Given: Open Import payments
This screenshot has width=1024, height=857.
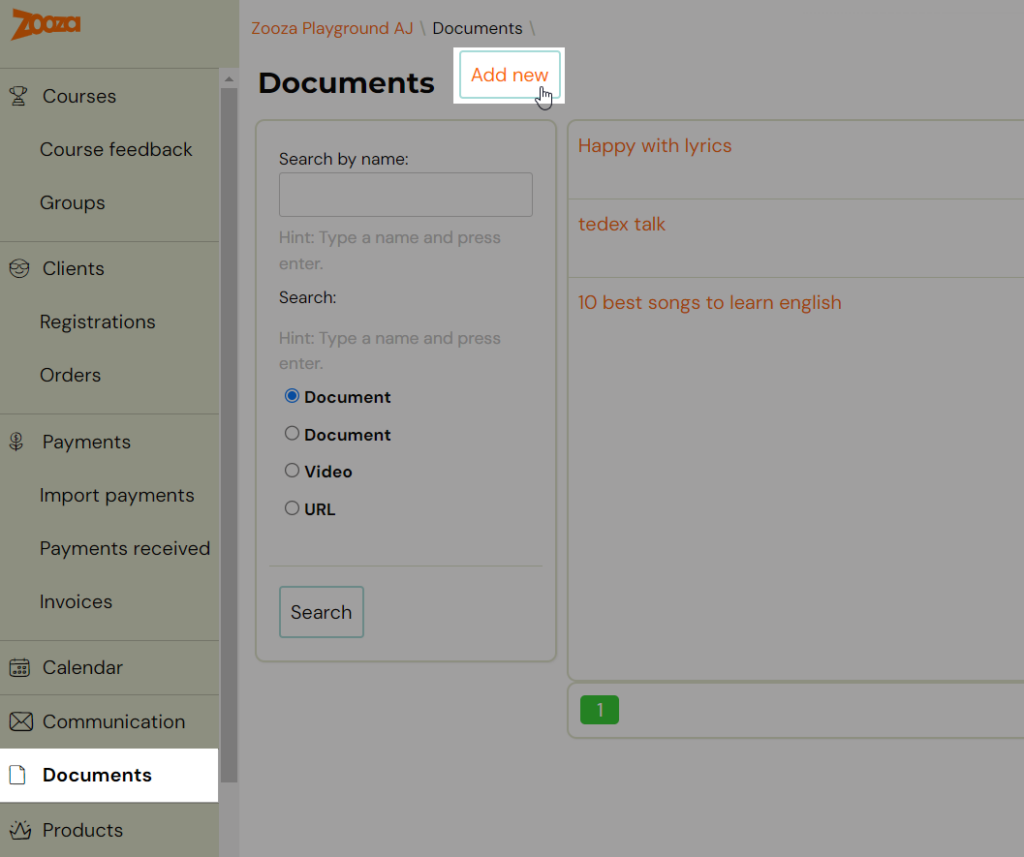Looking at the screenshot, I should click(117, 496).
